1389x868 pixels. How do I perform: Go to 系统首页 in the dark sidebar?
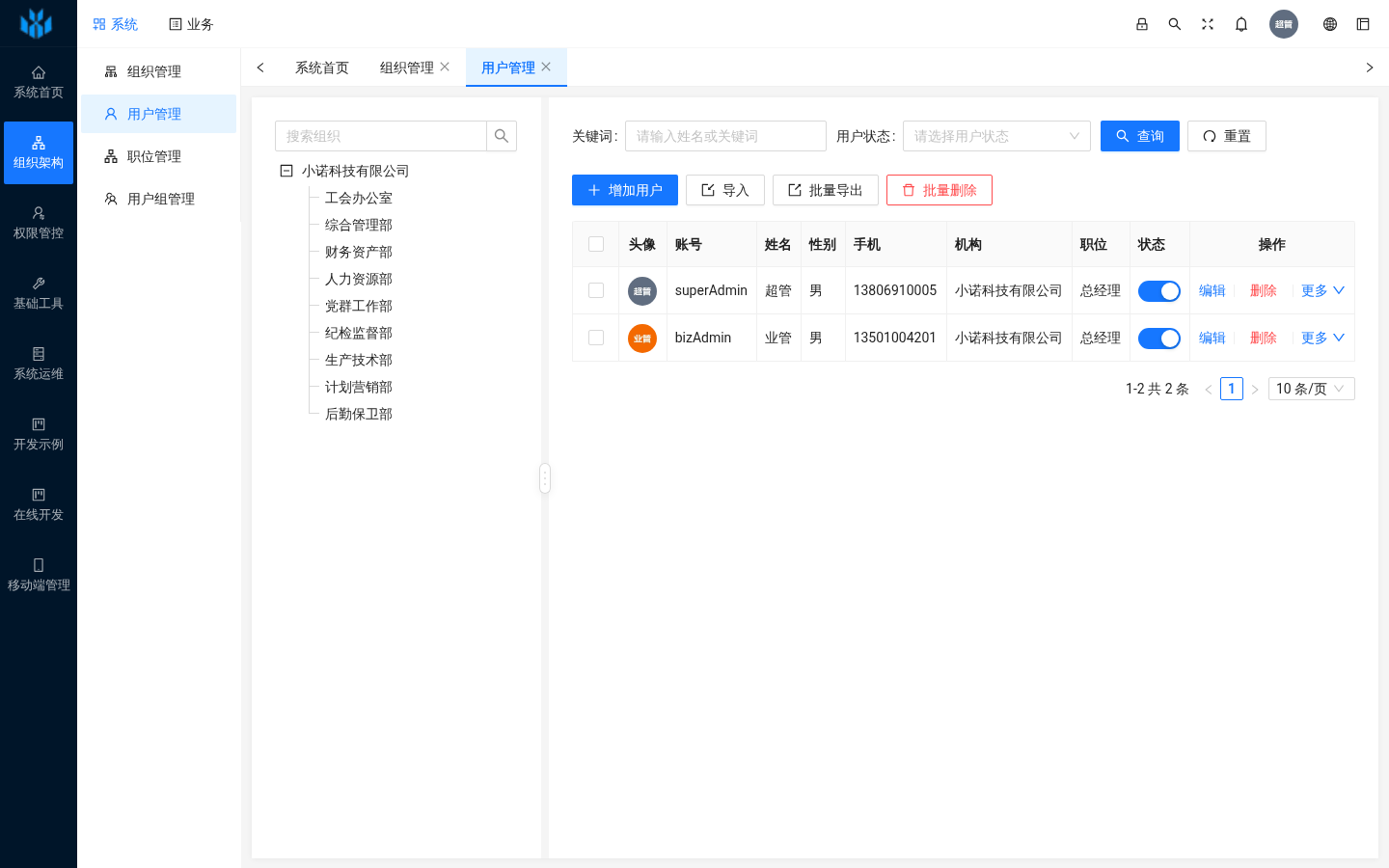coord(39,83)
